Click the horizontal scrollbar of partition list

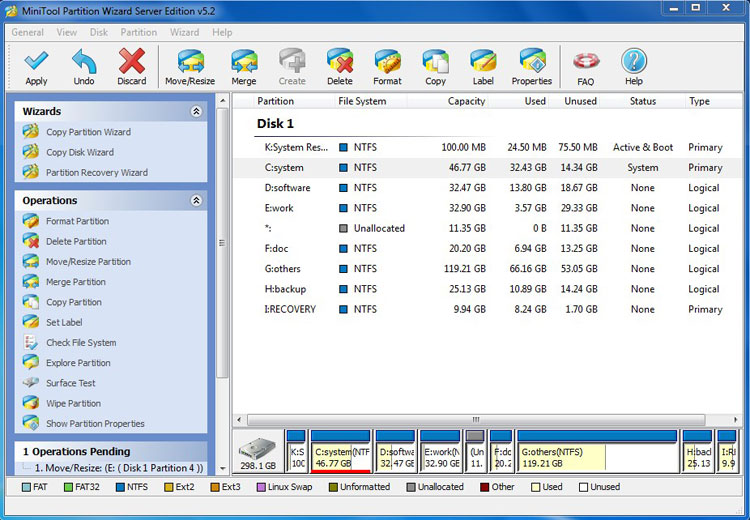tap(475, 420)
